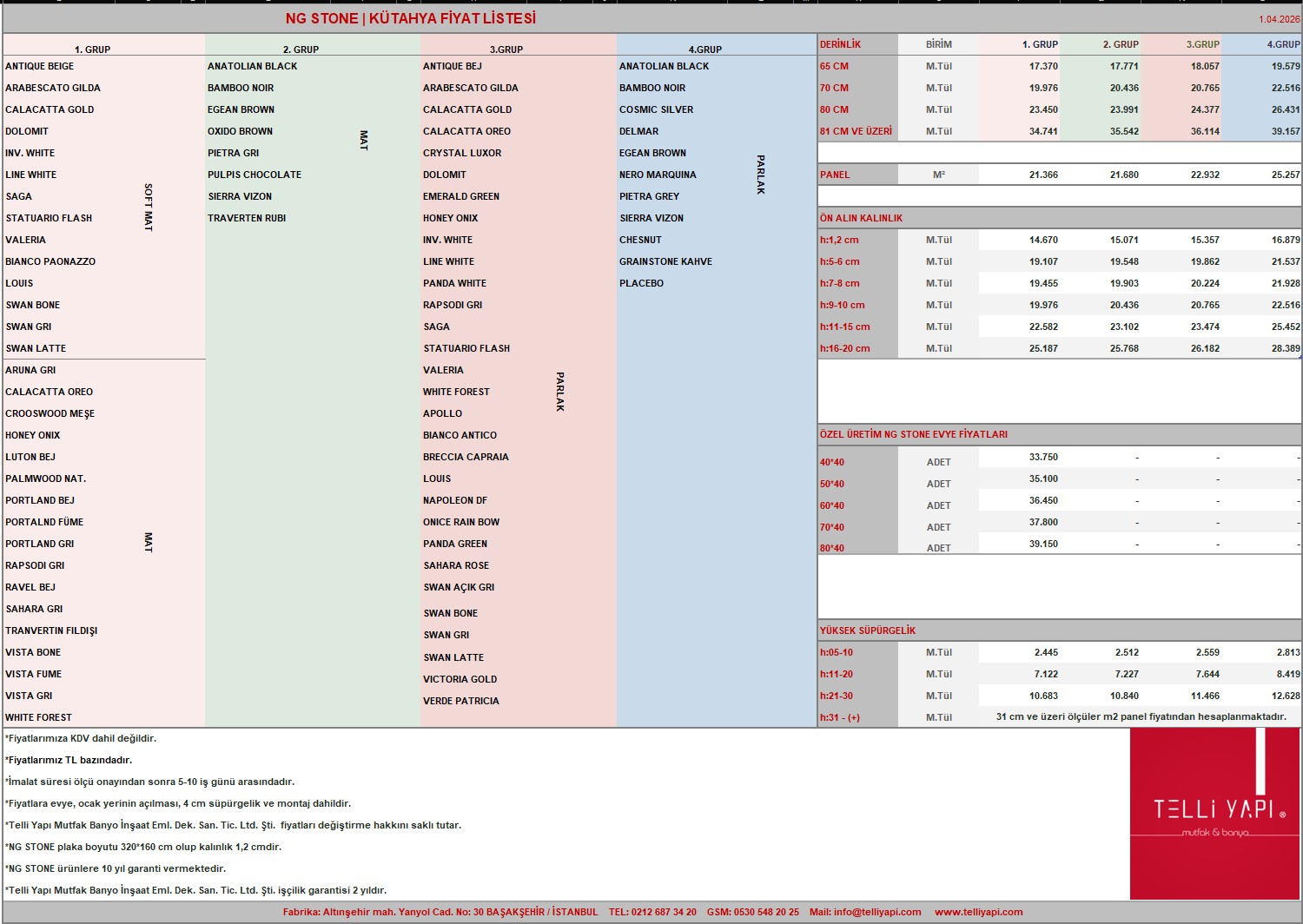Screen dimensions: 1303x924
Task: Select the h:31 - (+) row label
Action: click(840, 717)
